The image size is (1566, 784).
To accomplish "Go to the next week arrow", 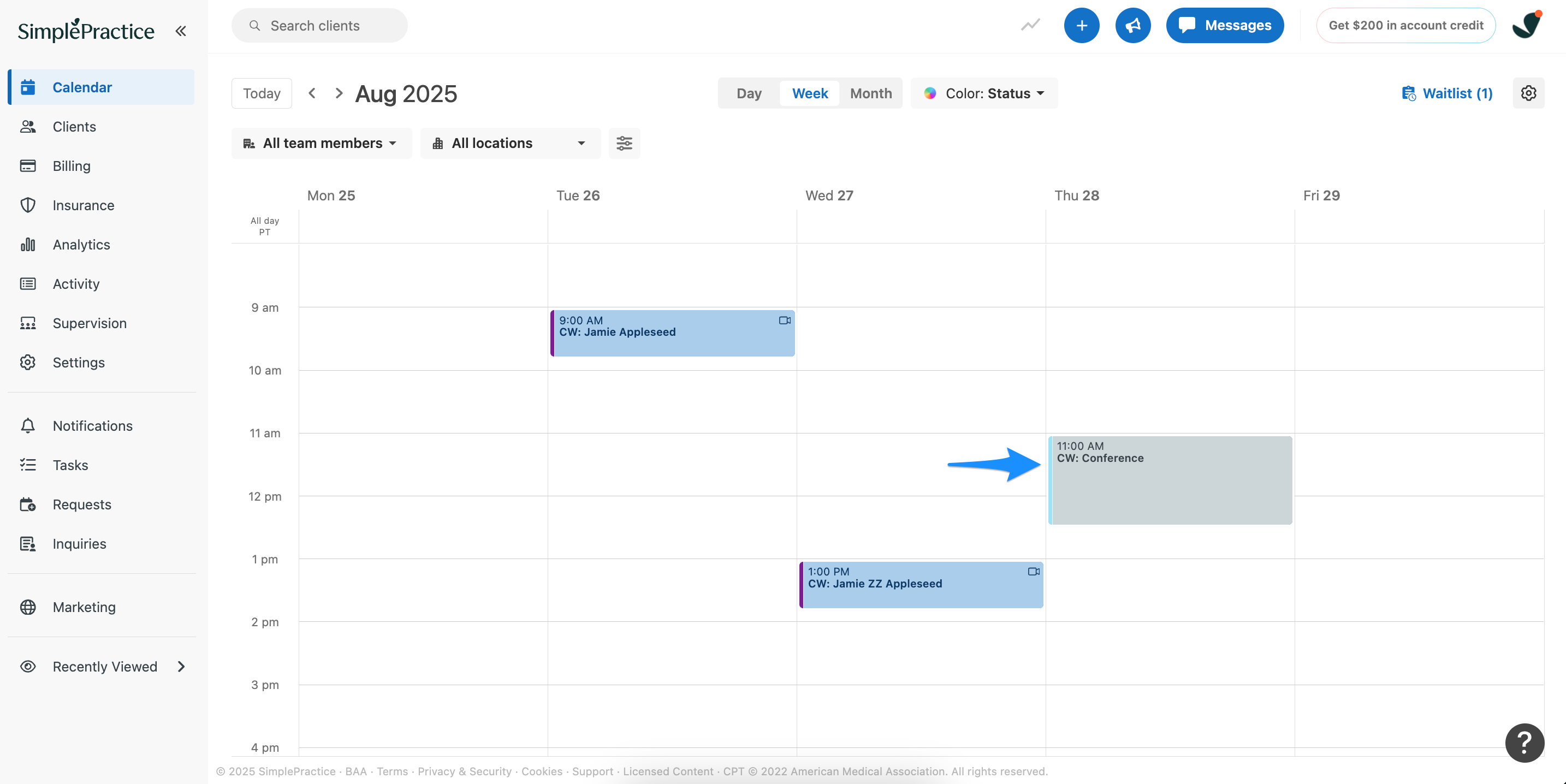I will (339, 93).
